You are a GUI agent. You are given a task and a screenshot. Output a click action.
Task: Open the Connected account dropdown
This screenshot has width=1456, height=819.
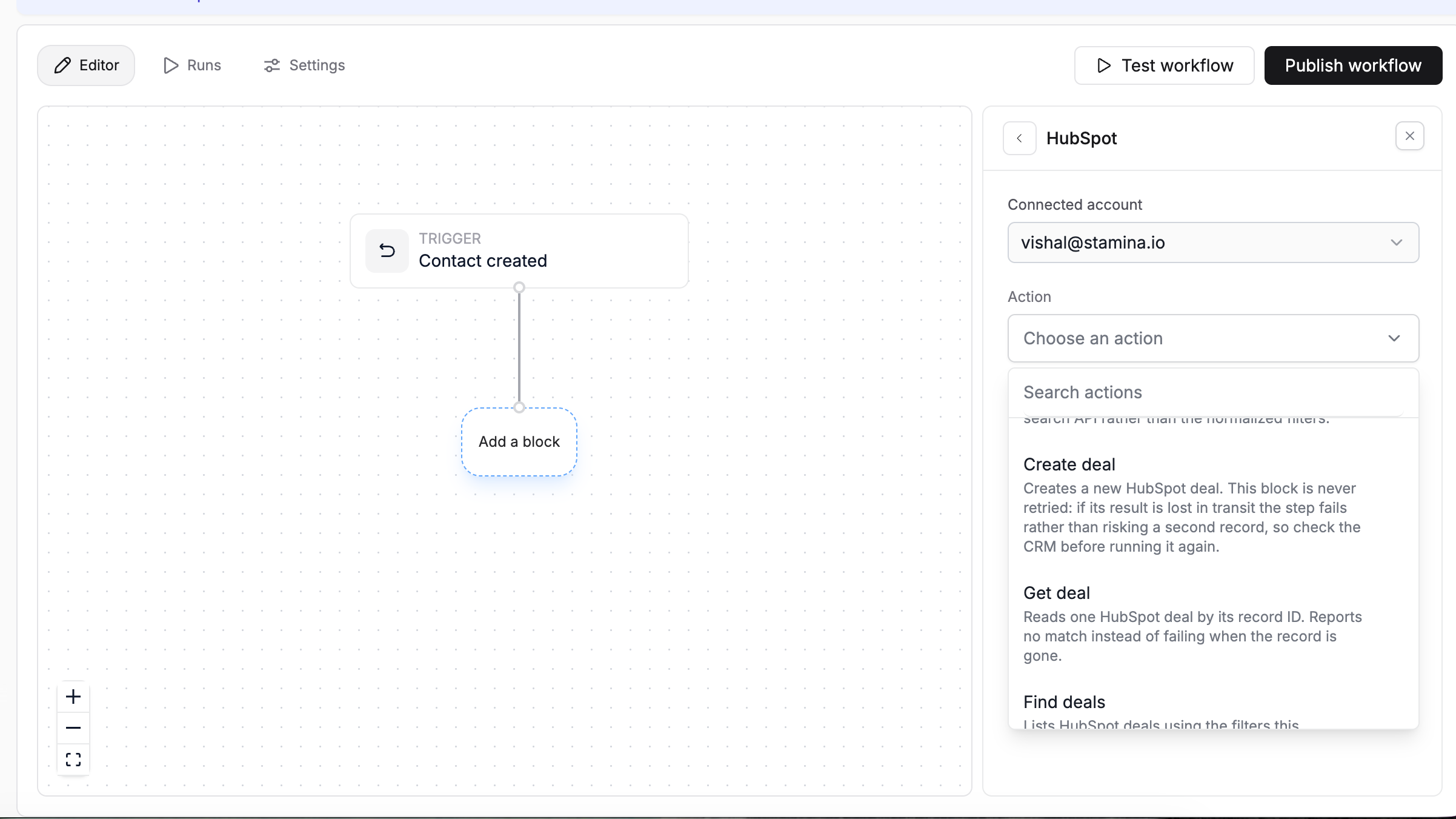tap(1213, 242)
